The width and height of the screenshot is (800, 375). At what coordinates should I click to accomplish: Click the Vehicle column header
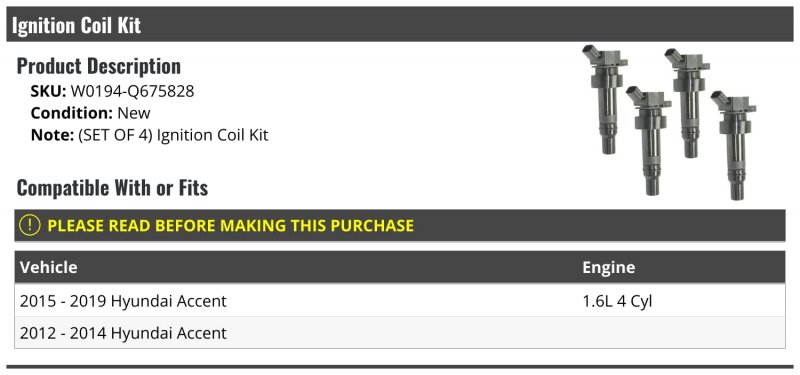tap(48, 267)
